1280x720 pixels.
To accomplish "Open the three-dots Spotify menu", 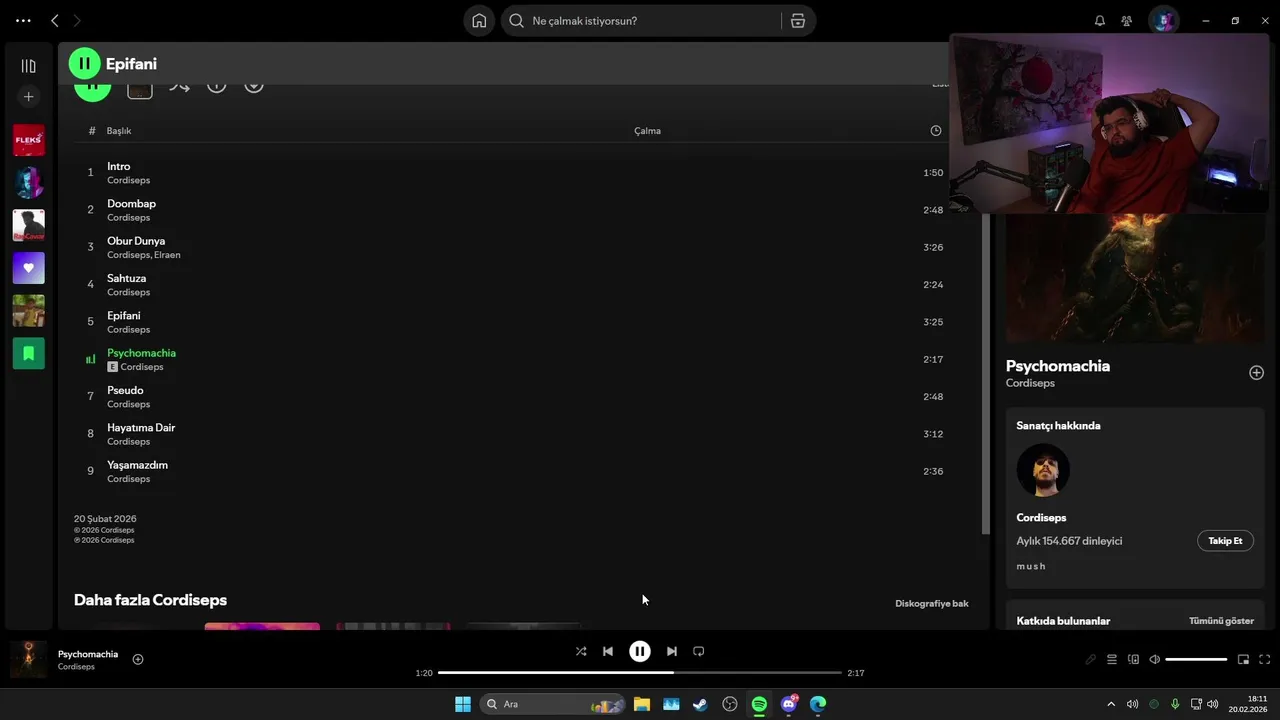I will click(x=23, y=20).
